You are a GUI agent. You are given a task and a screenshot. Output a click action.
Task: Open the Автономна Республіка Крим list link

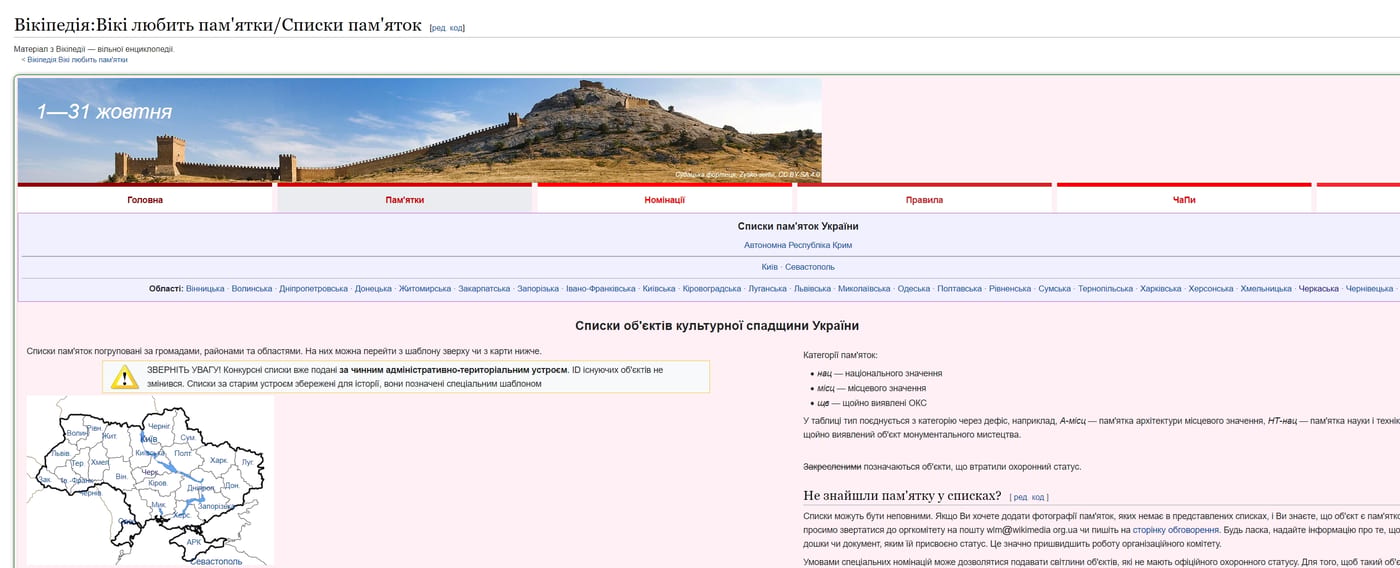[x=798, y=245]
